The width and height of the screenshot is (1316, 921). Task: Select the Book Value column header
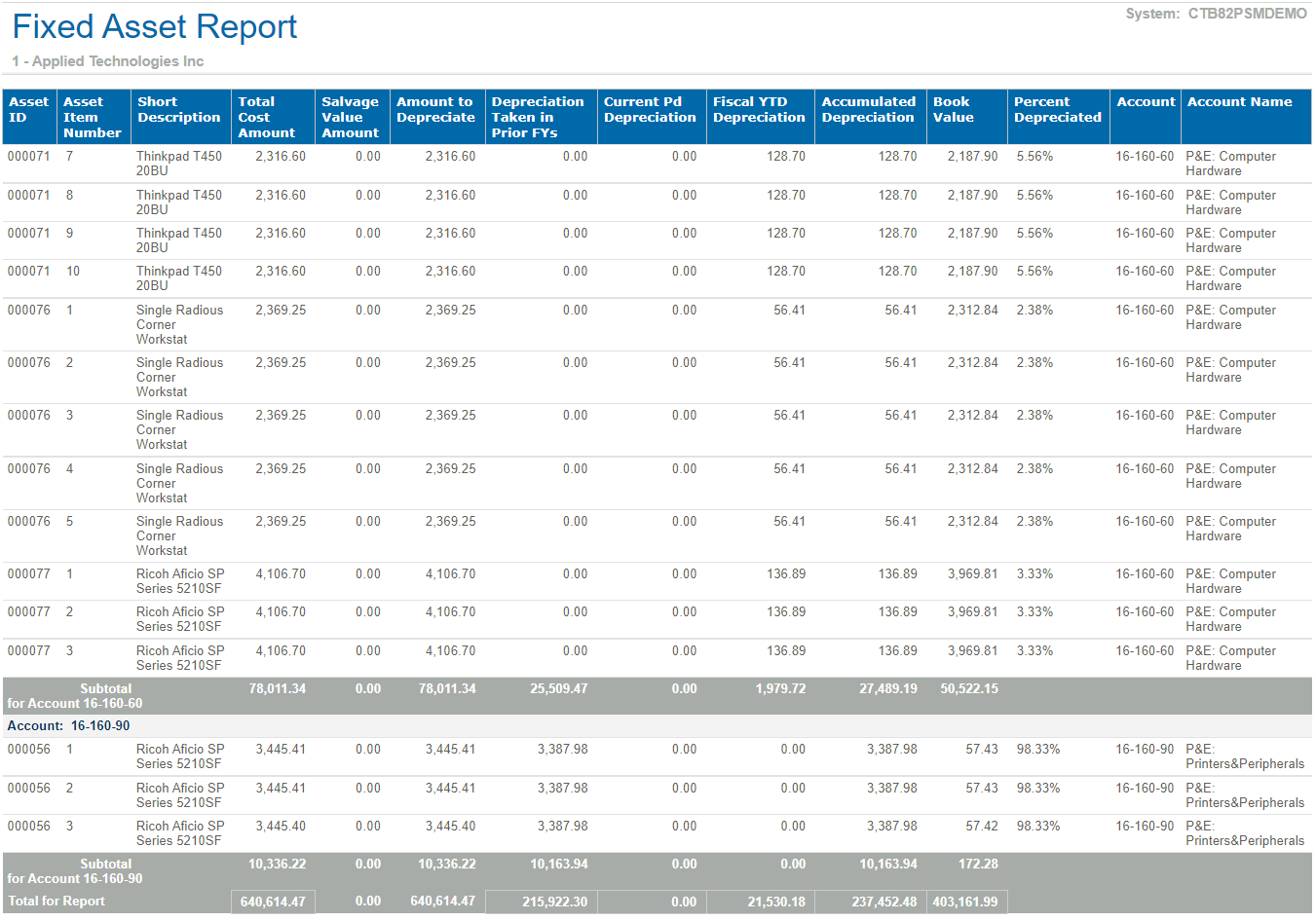pos(953,110)
